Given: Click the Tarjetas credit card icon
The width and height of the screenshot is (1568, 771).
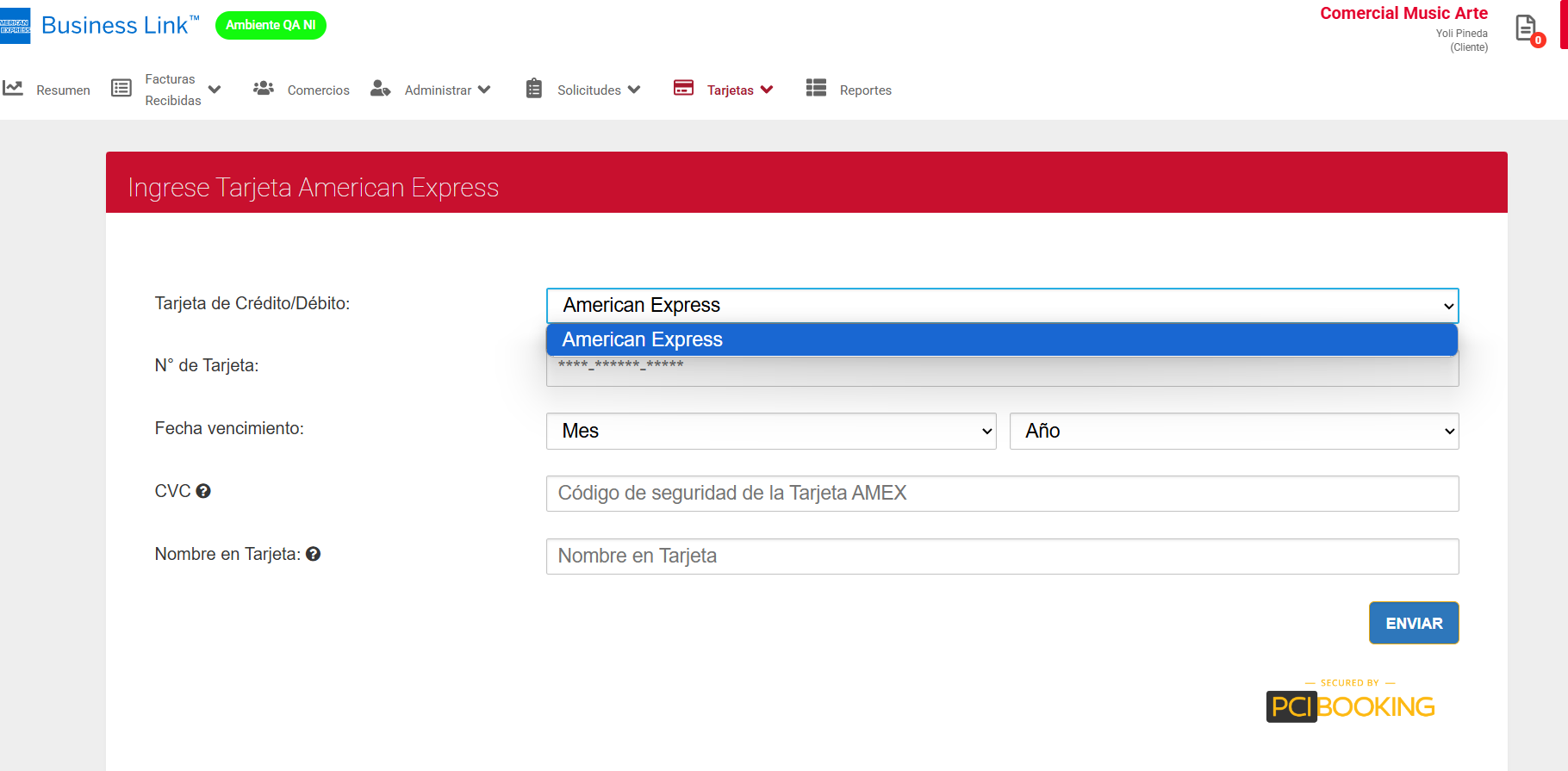Looking at the screenshot, I should tap(683, 88).
